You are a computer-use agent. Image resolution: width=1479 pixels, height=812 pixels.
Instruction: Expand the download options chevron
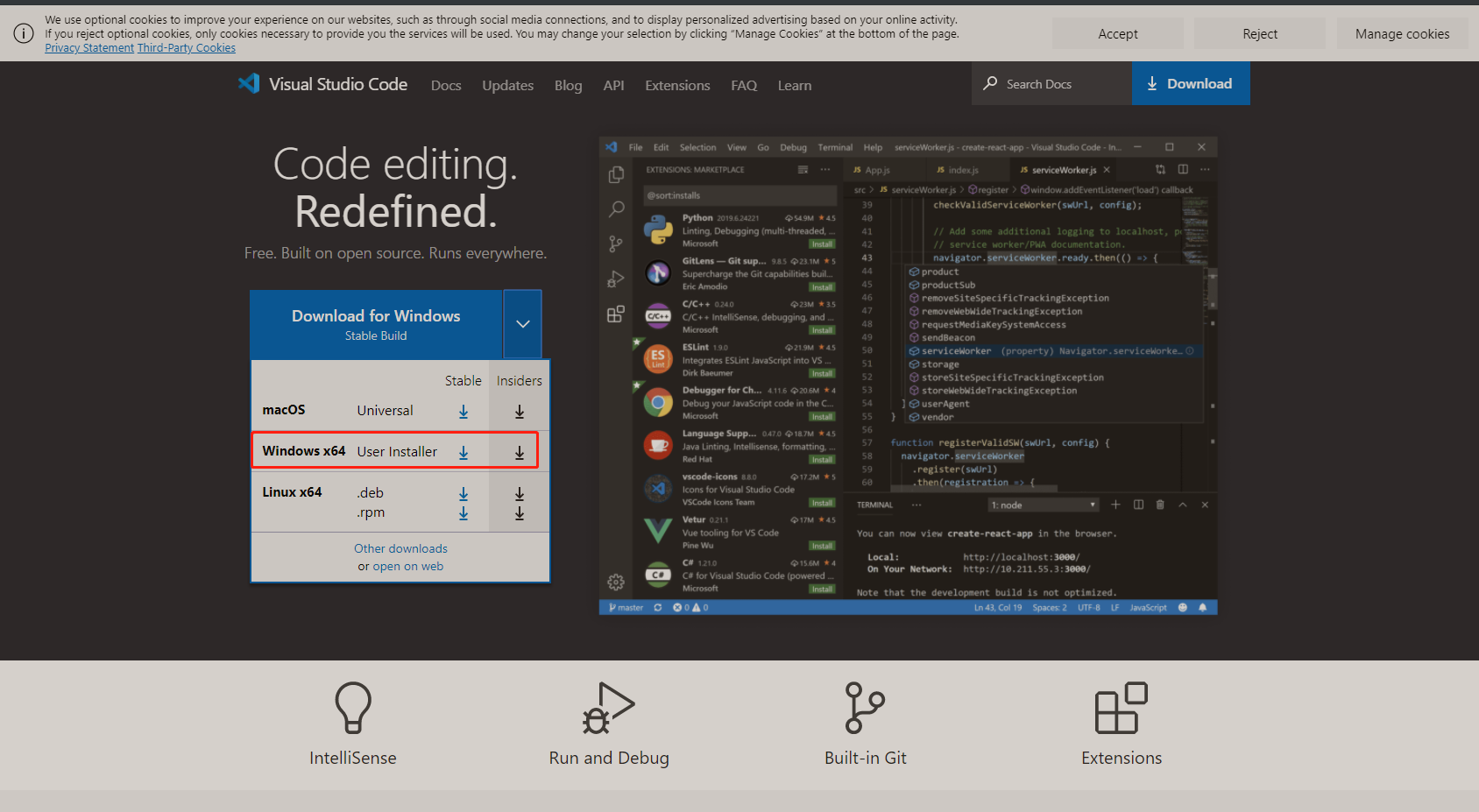coord(523,324)
